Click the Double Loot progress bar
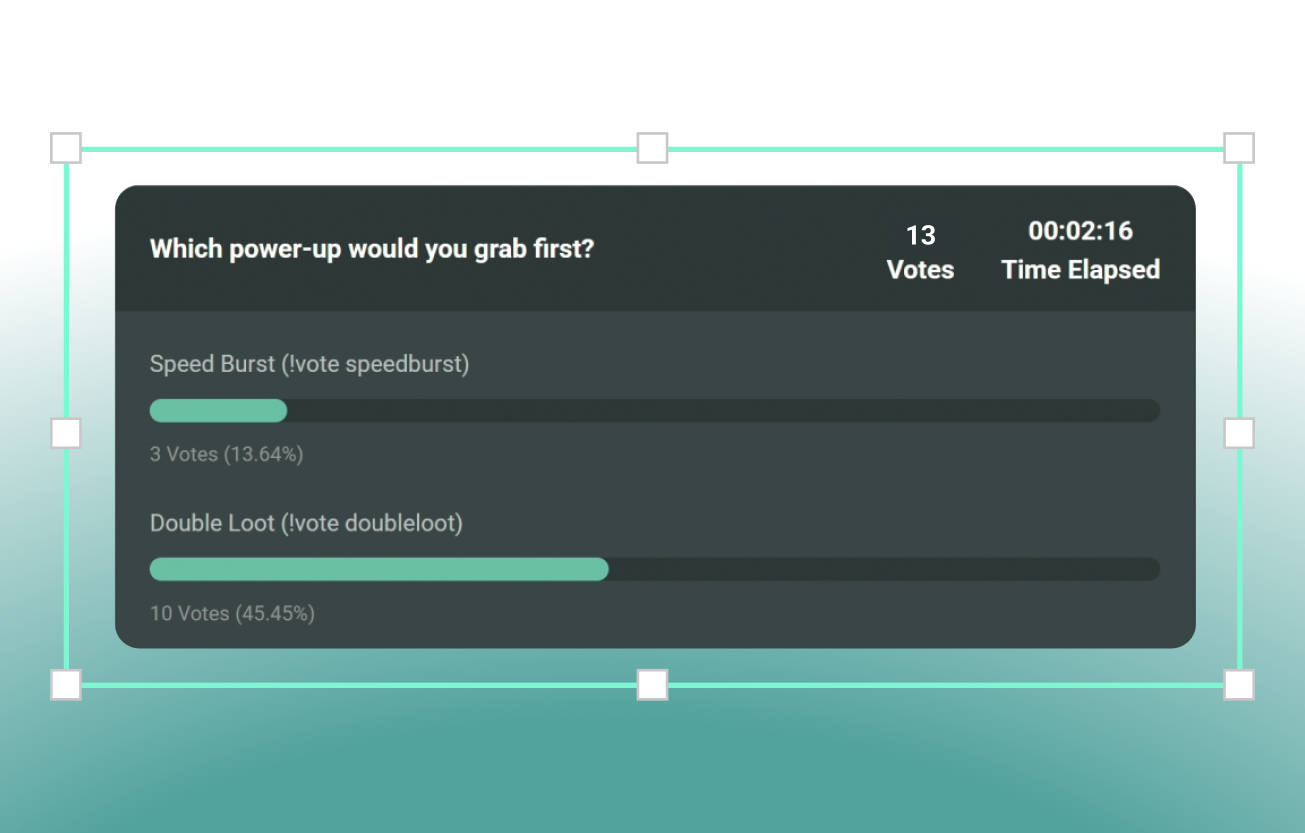Image resolution: width=1305 pixels, height=833 pixels. (654, 569)
